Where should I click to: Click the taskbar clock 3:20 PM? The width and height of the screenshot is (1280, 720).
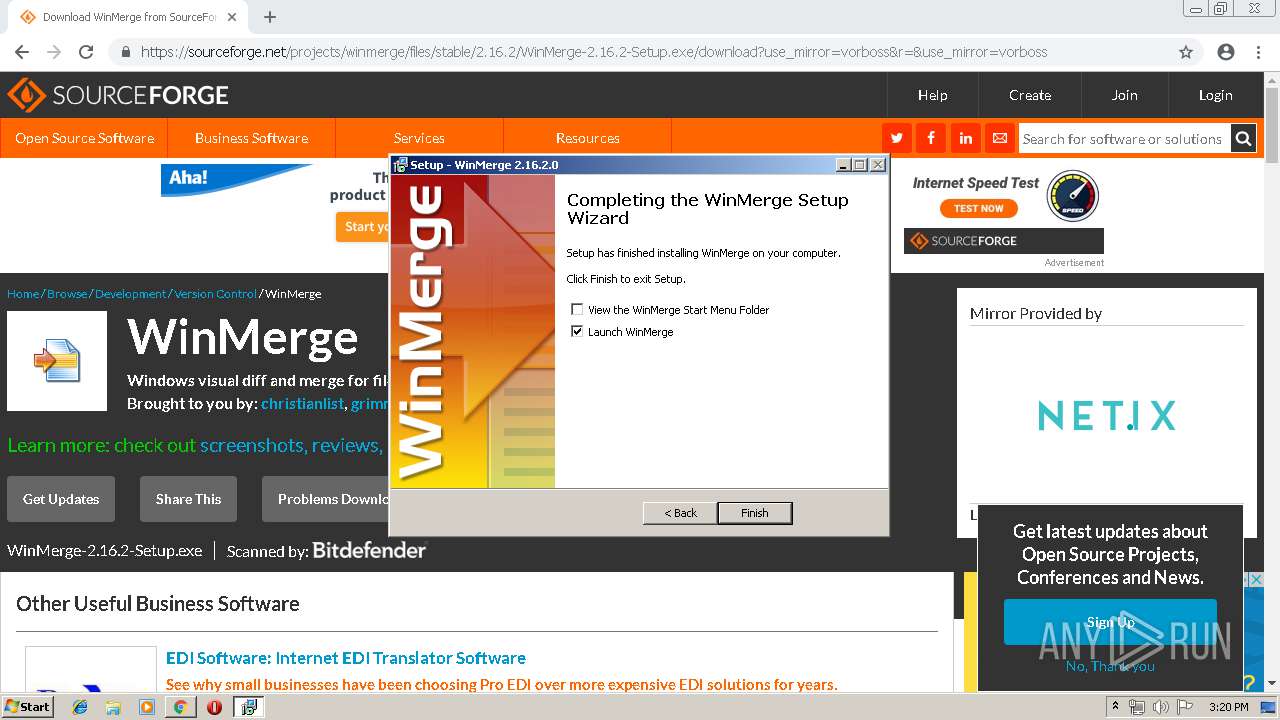(x=1228, y=707)
